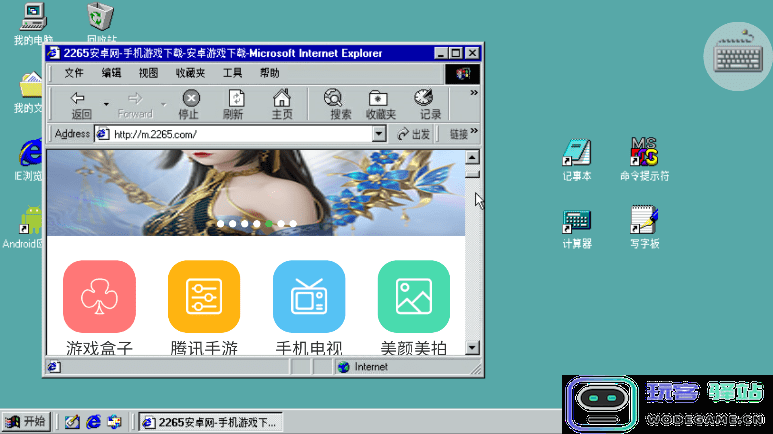Tap the 游戏盒子 red clover app icon
Image resolution: width=773 pixels, height=434 pixels.
tap(100, 296)
